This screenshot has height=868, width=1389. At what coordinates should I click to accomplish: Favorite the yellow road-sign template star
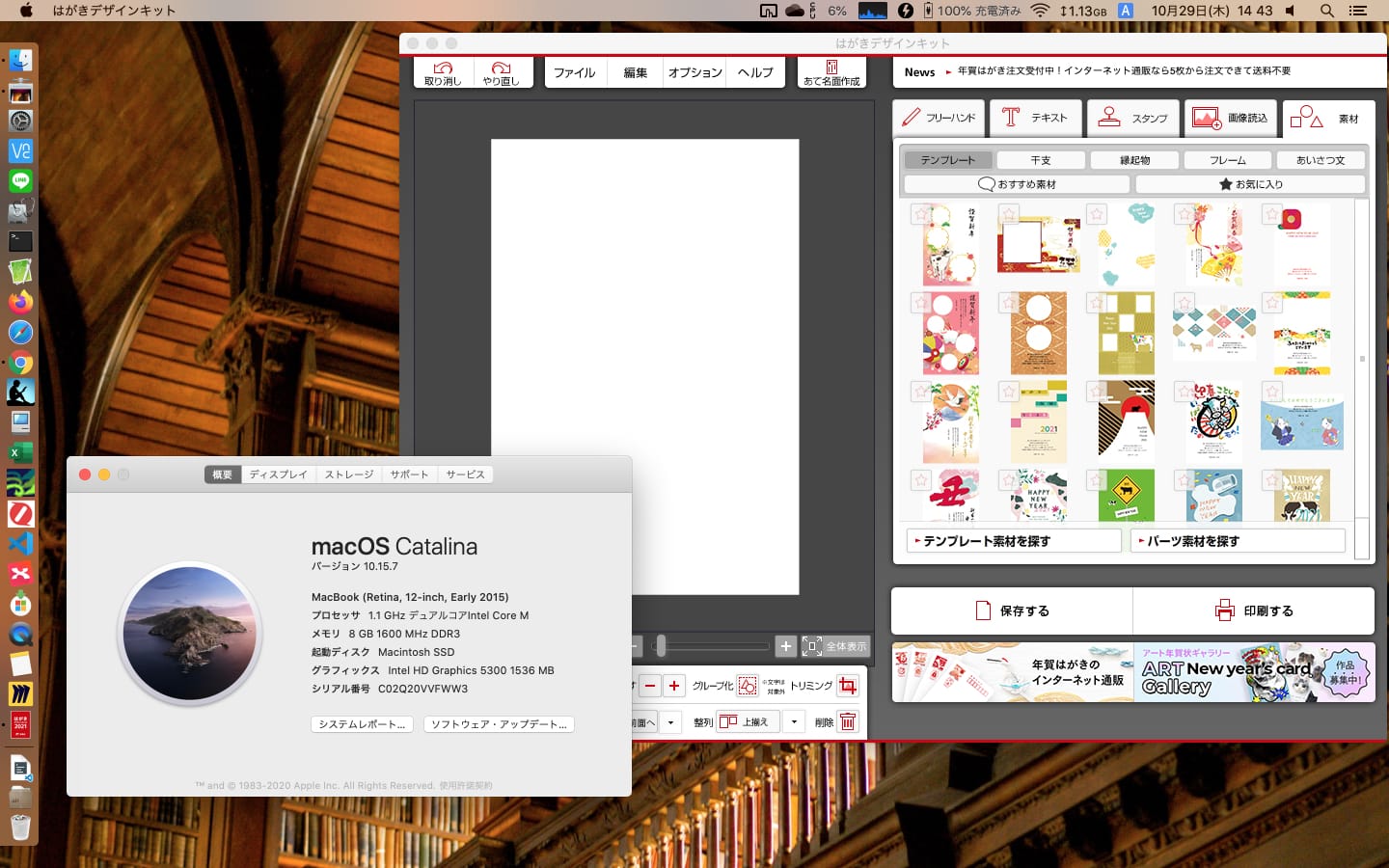[1097, 479]
